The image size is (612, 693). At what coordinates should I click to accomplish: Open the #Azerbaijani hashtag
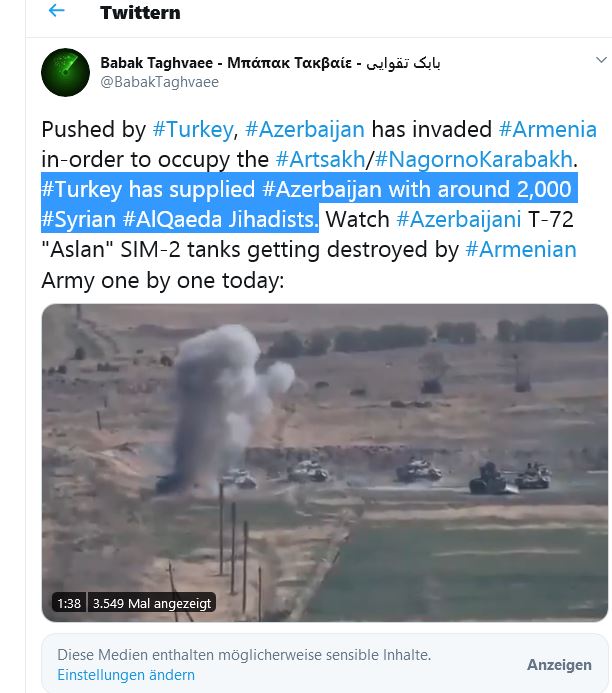459,219
